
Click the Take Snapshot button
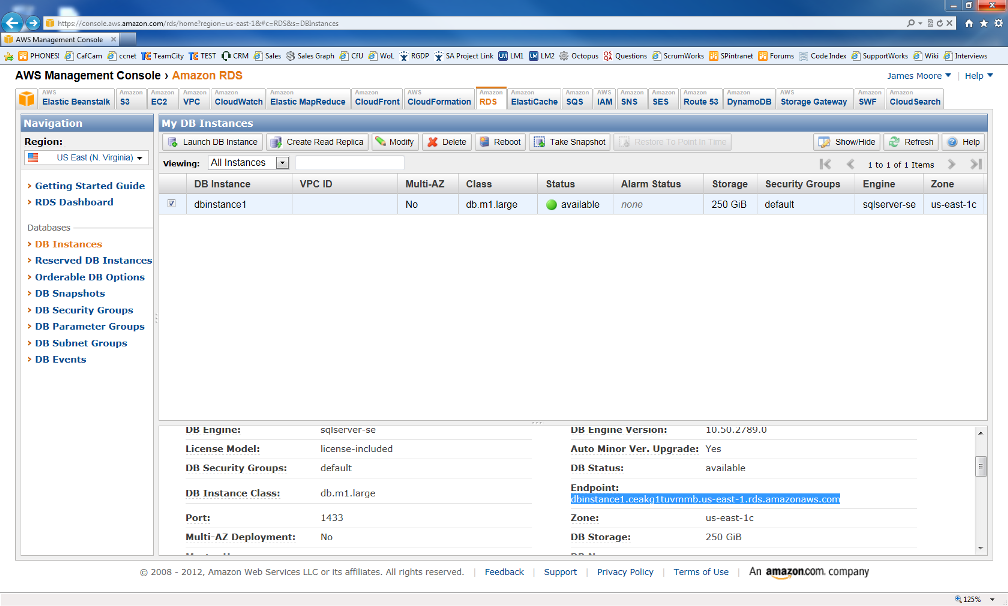[570, 142]
